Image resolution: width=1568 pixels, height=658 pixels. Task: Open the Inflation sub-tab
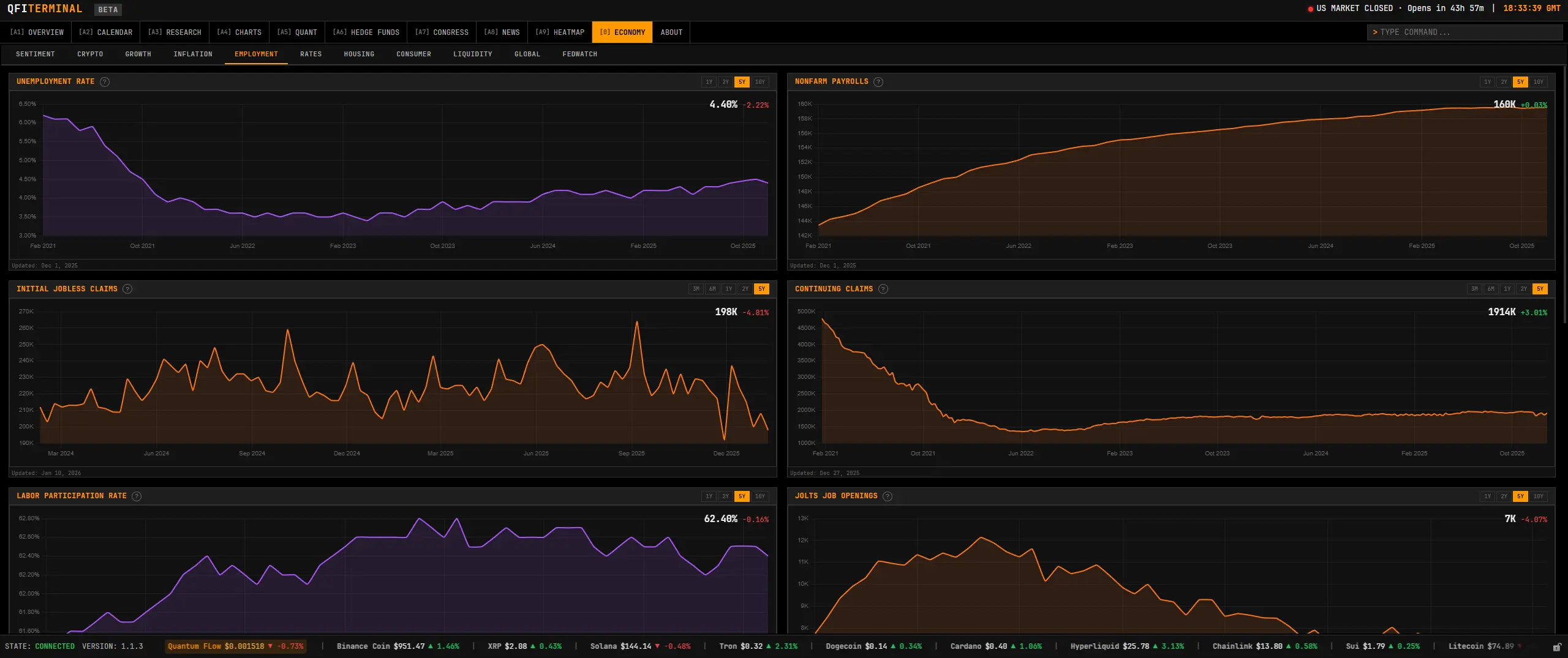pyautogui.click(x=193, y=54)
